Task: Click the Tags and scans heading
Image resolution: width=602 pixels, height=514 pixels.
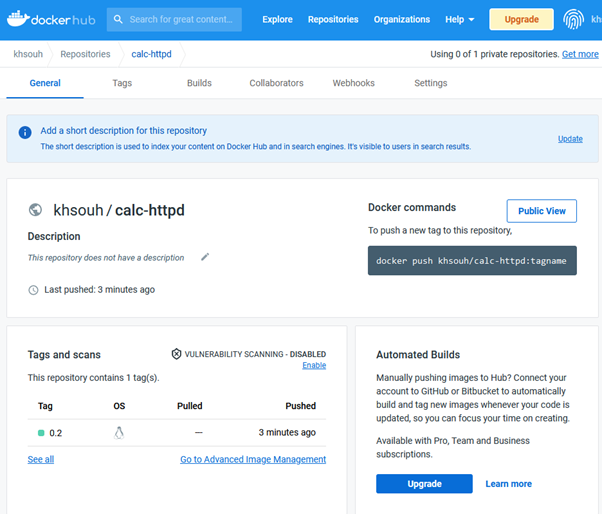Action: [x=64, y=354]
